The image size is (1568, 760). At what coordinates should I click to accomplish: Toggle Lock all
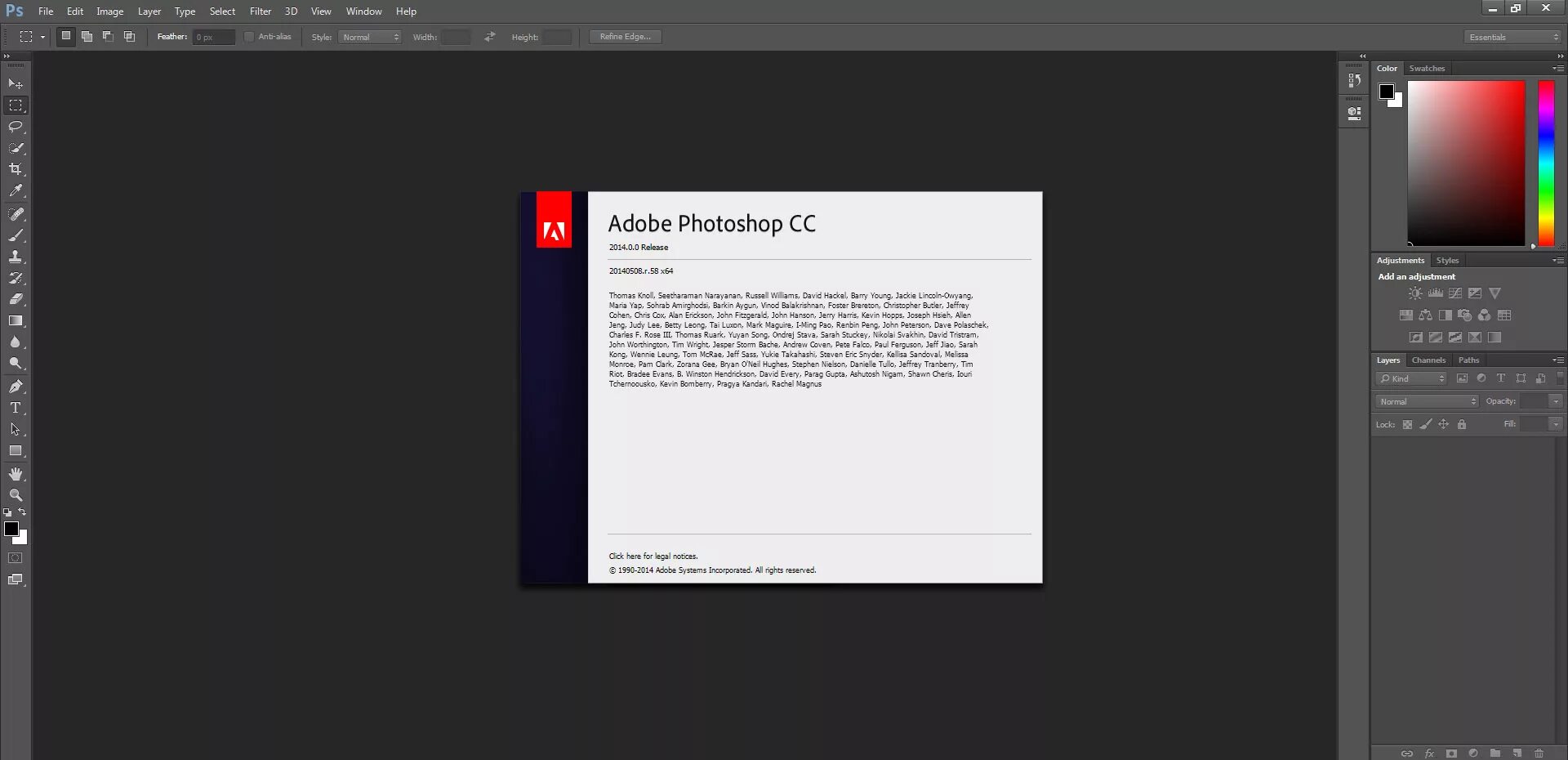1462,425
